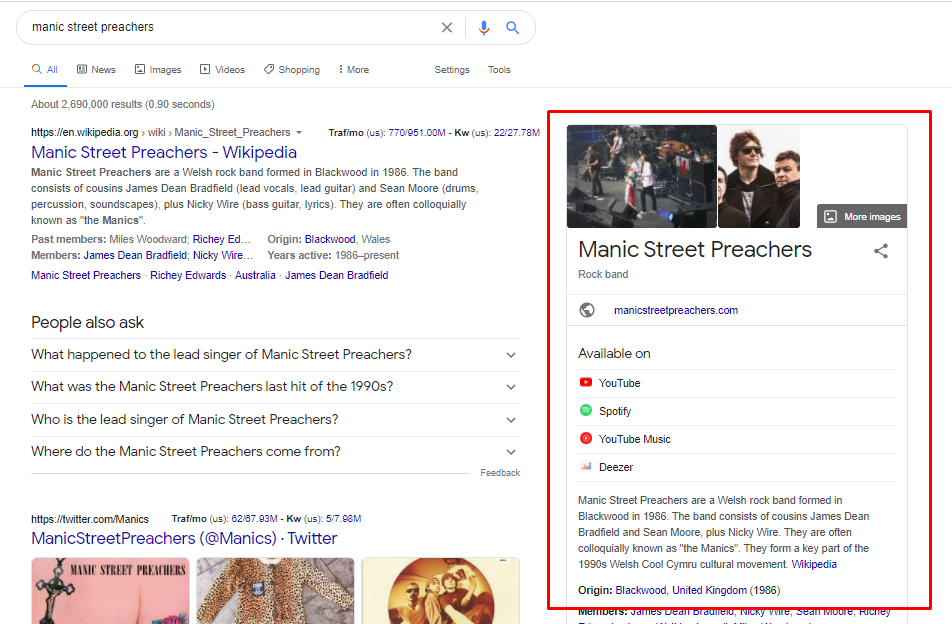
Task: Click into the search field containing manic street preachers
Action: point(231,27)
